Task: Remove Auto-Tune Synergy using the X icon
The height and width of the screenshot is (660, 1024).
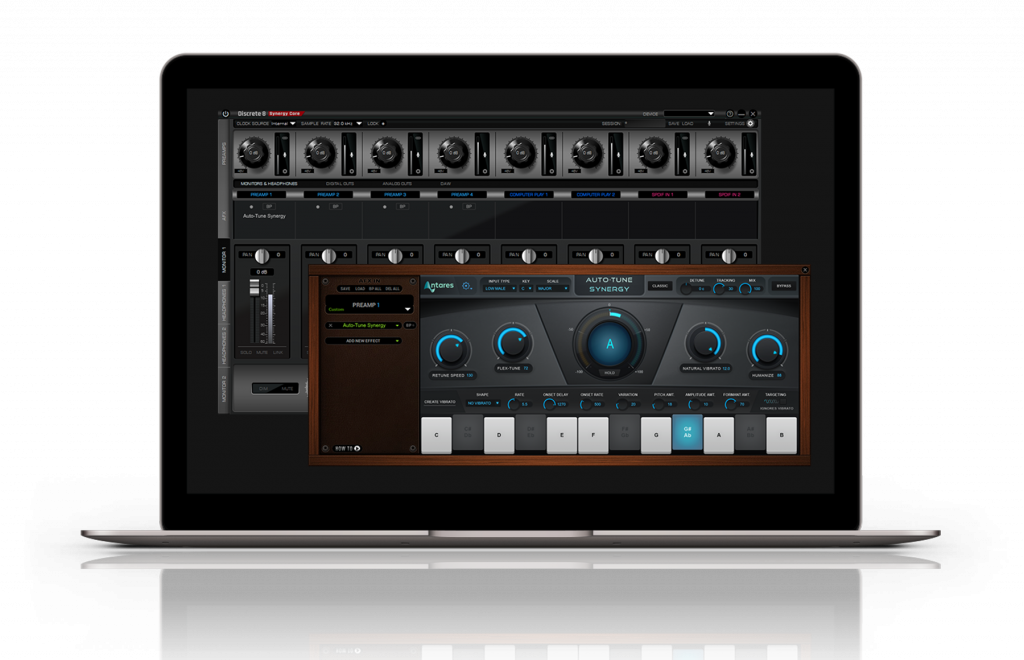Action: pos(328,326)
